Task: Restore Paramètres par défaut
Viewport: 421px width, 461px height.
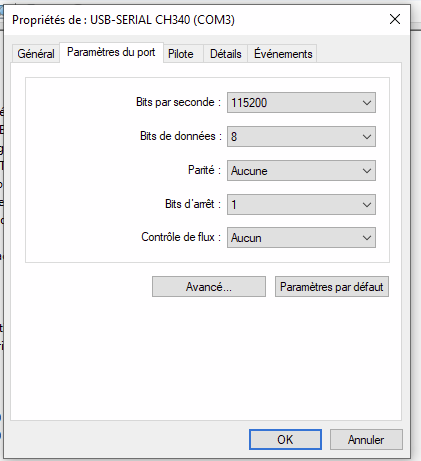Action: coord(332,287)
